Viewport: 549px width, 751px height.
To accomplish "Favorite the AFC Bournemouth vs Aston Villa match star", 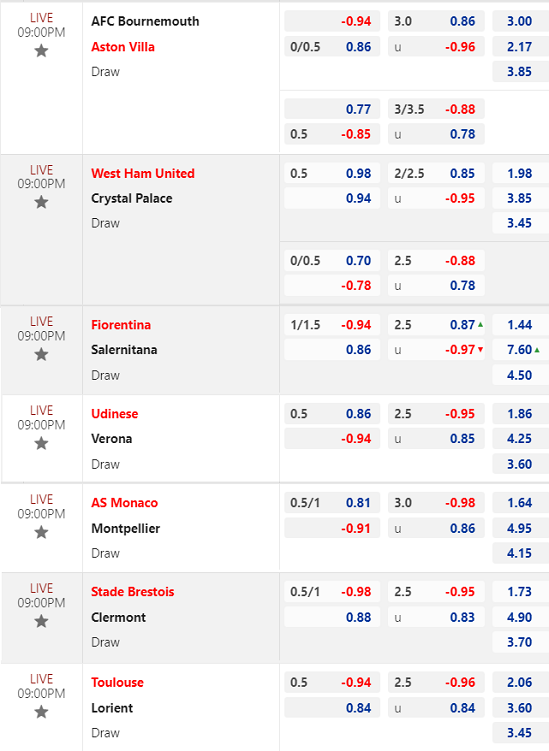I will (42, 50).
